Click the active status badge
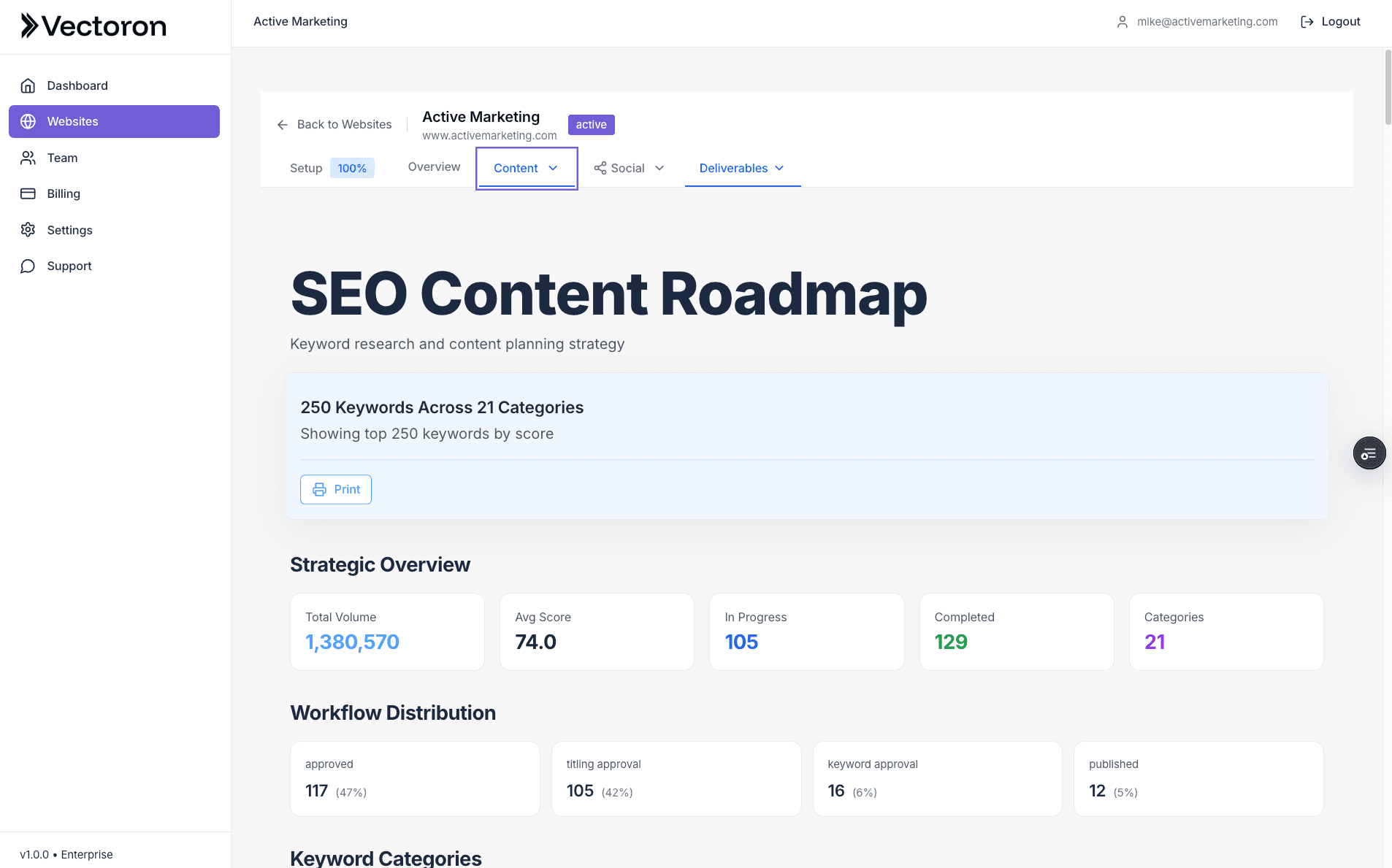1392x868 pixels. coord(590,124)
